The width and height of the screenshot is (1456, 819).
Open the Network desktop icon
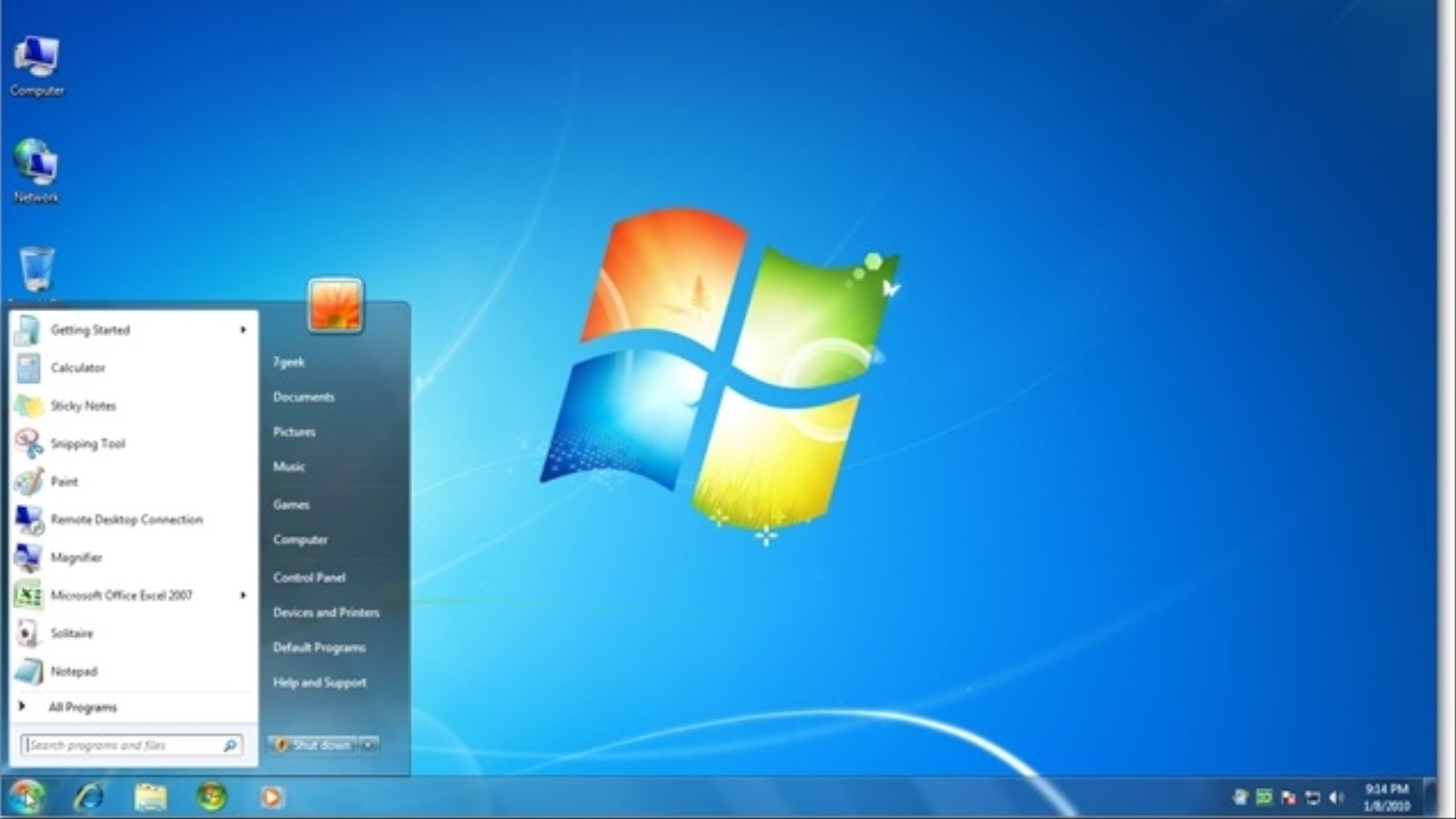coord(35,167)
